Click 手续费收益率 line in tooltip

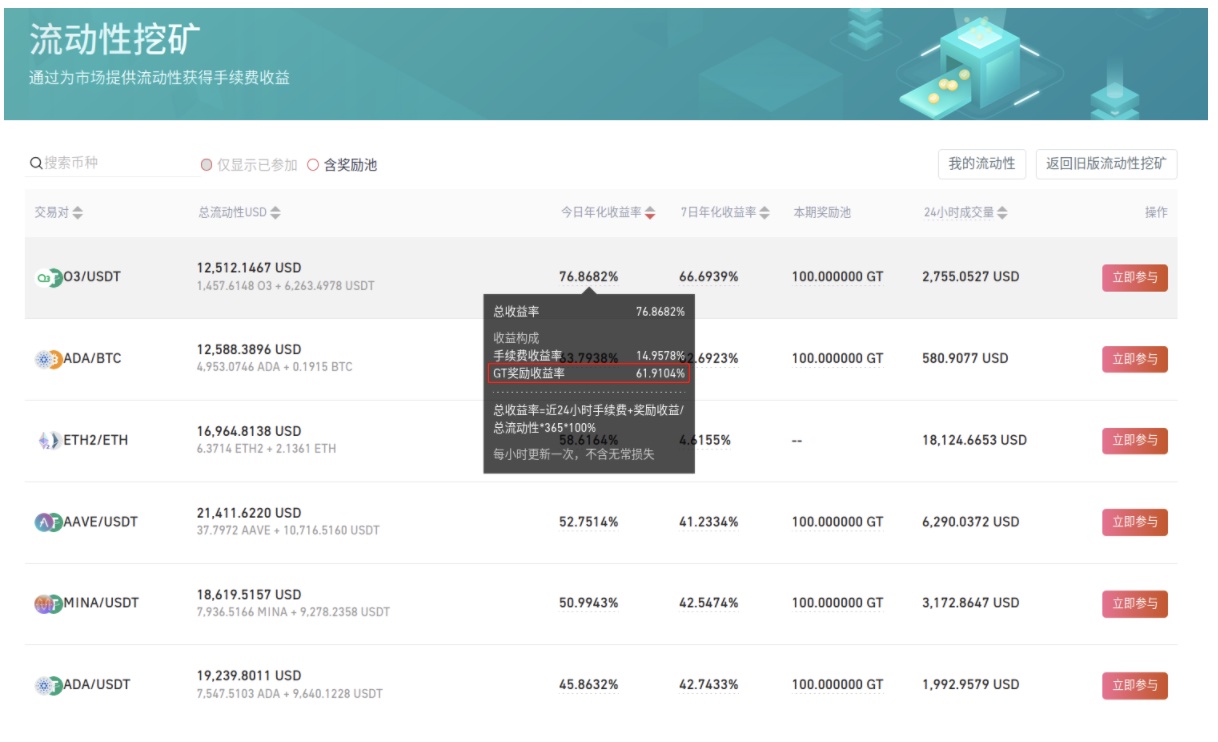[589, 356]
